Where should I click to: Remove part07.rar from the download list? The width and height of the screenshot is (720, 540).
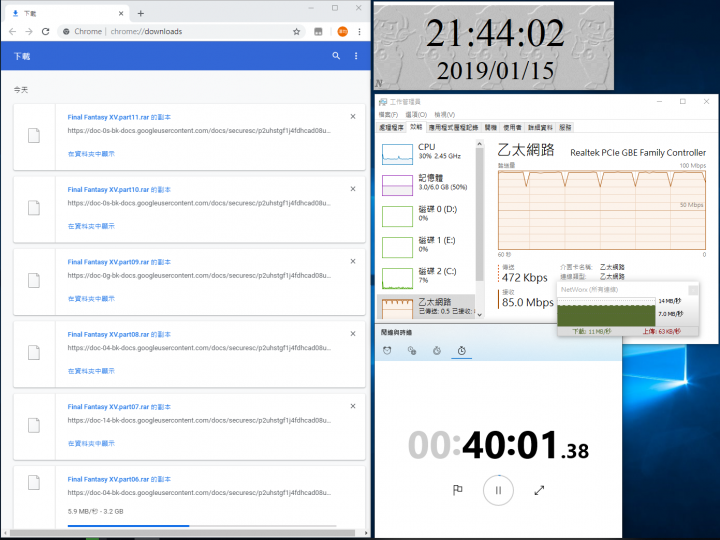[353, 406]
